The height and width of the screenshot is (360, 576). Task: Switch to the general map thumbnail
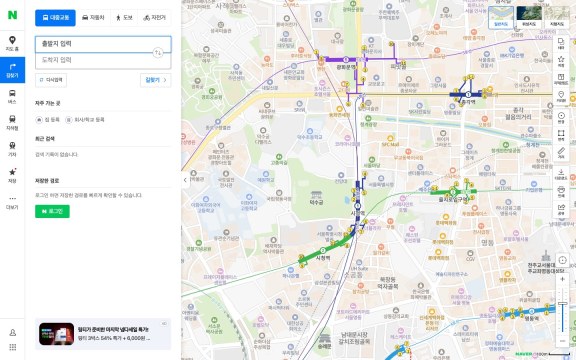[501, 17]
